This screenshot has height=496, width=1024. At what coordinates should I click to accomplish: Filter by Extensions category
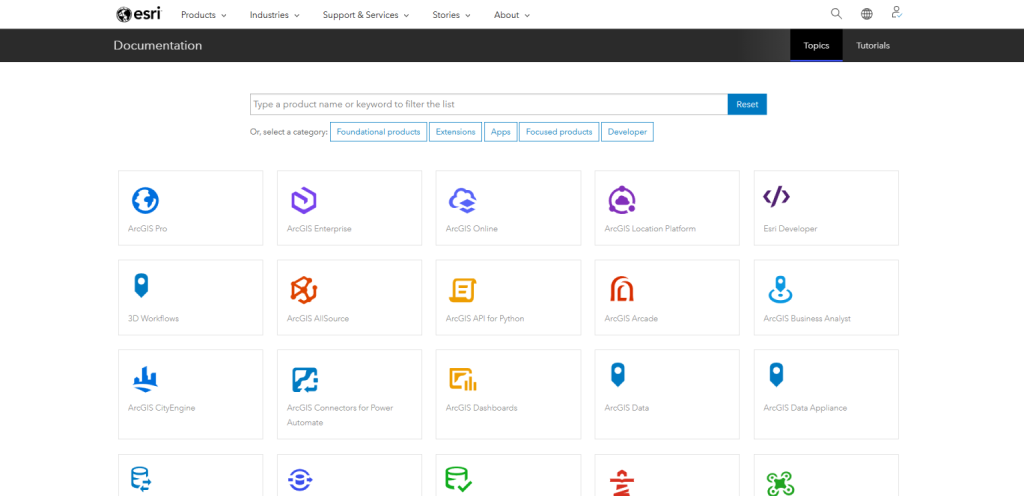point(455,132)
